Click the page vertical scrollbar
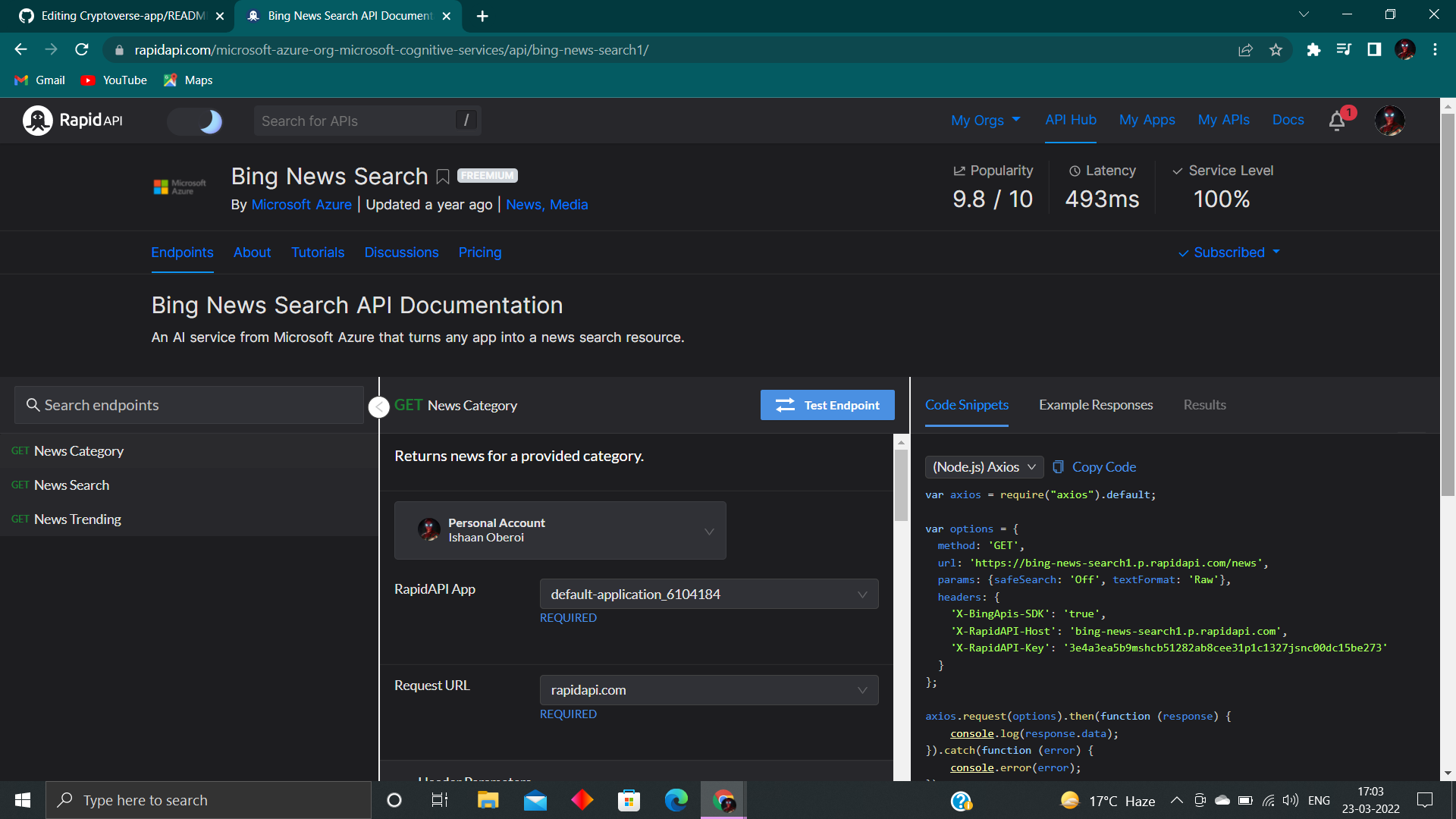 tap(1448, 303)
